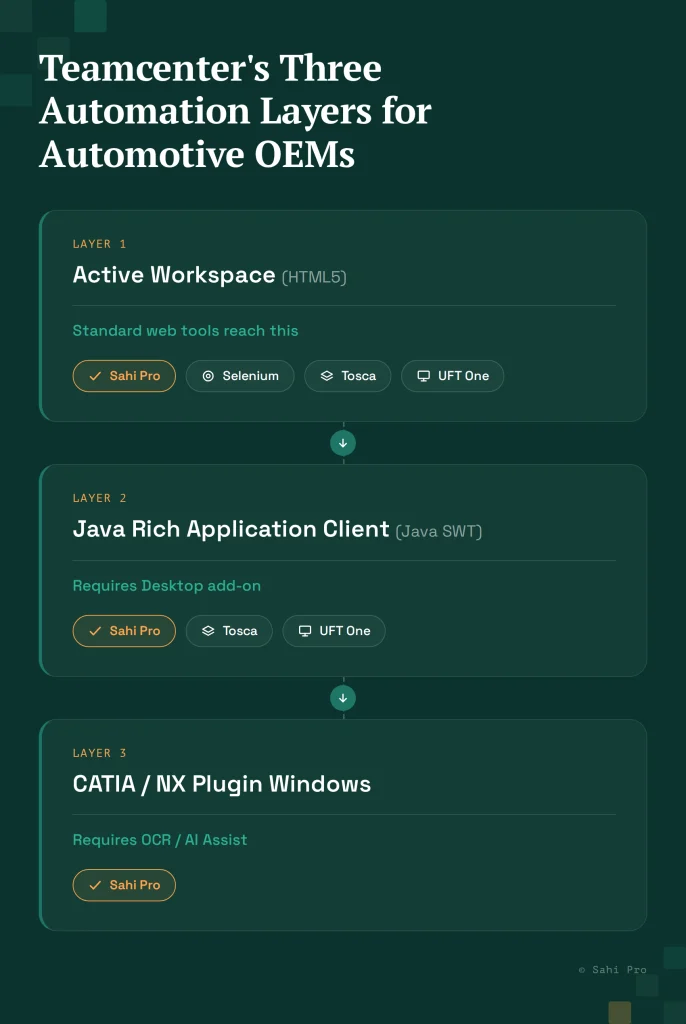Click the "LAYER 1" label
This screenshot has height=1024, width=686.
tap(99, 244)
